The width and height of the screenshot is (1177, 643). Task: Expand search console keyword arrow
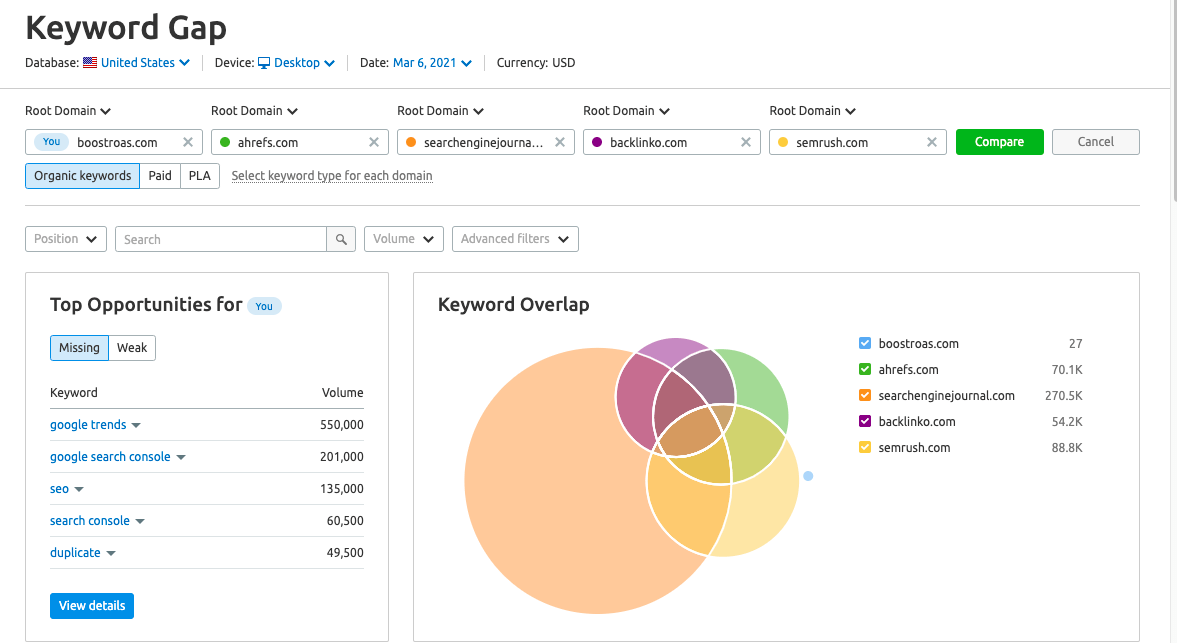(x=140, y=521)
